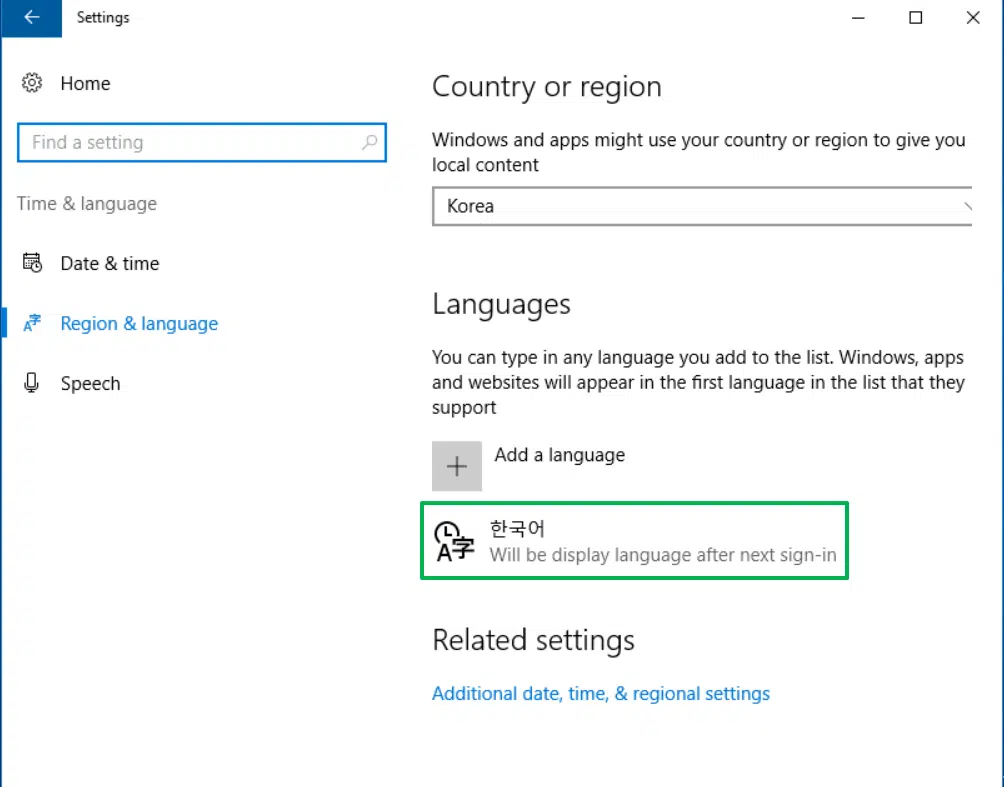This screenshot has height=787, width=1004.
Task: Select the 한국어 language entry
Action: pos(635,540)
